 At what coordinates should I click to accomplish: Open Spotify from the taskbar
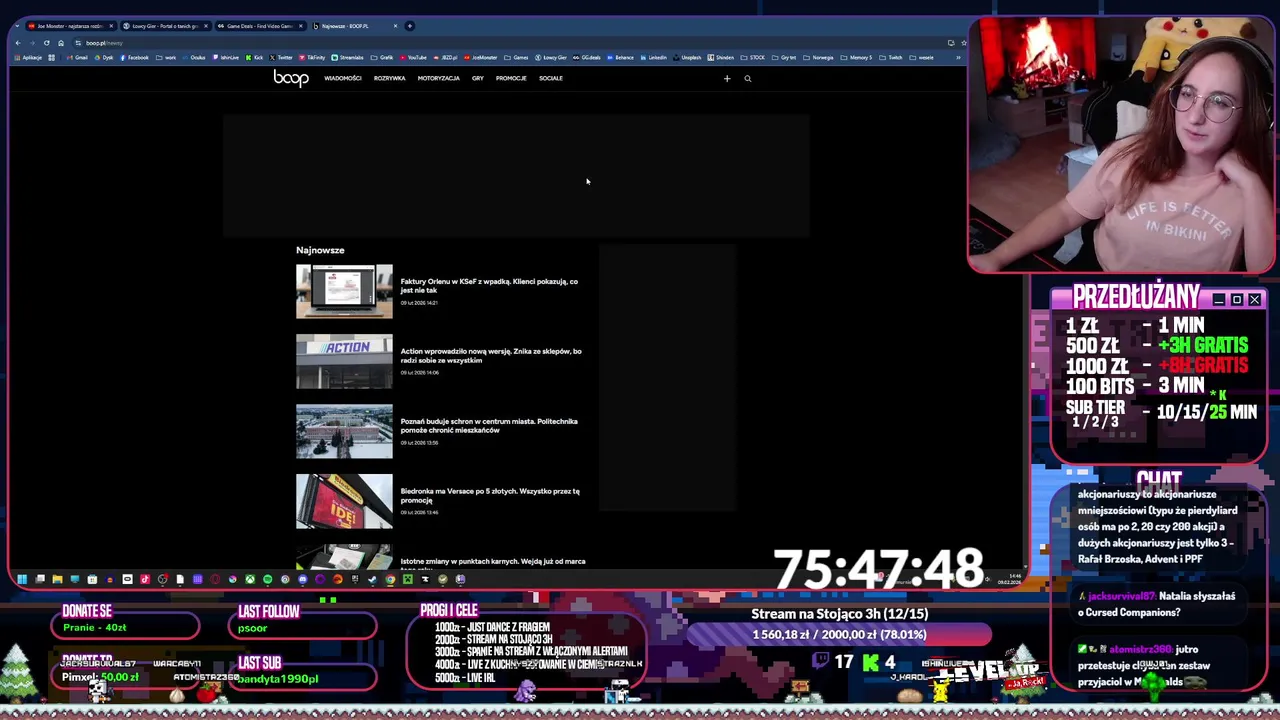(267, 579)
